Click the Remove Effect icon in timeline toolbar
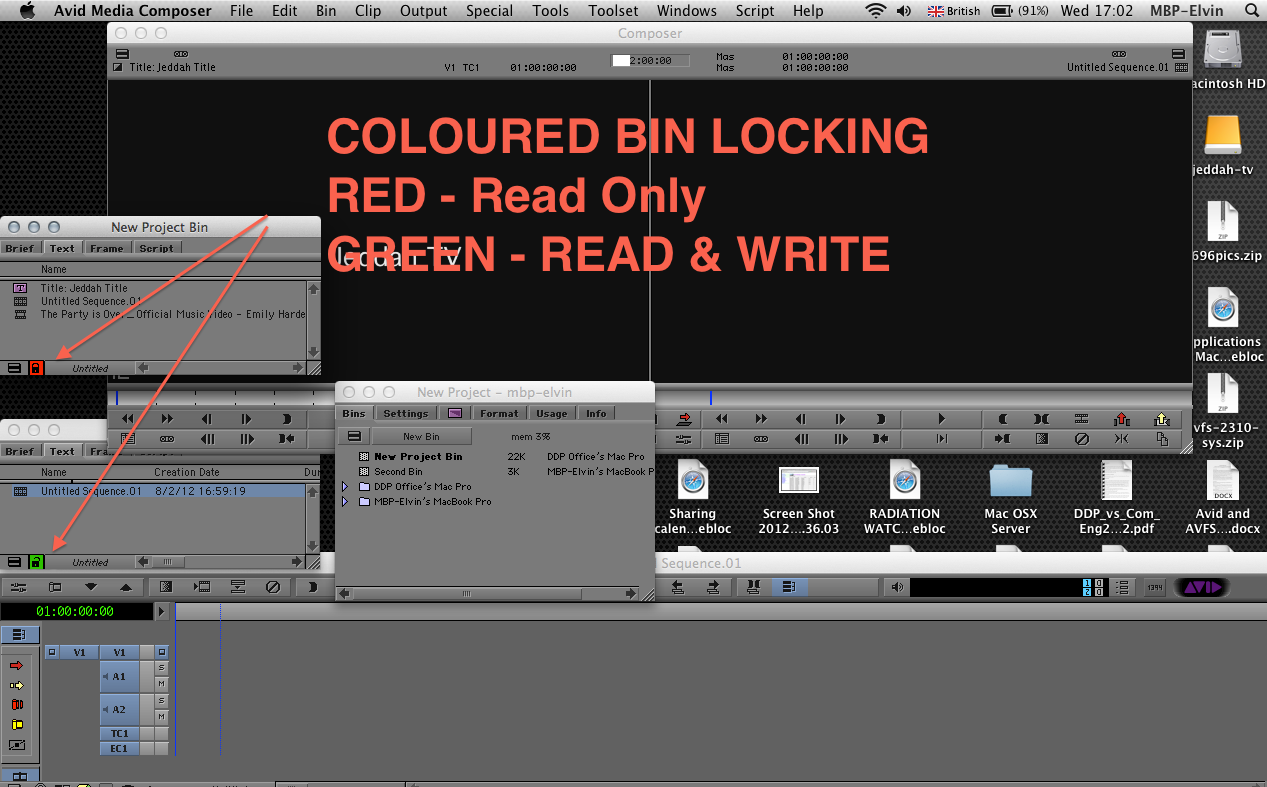The height and width of the screenshot is (787, 1267). coord(273,587)
